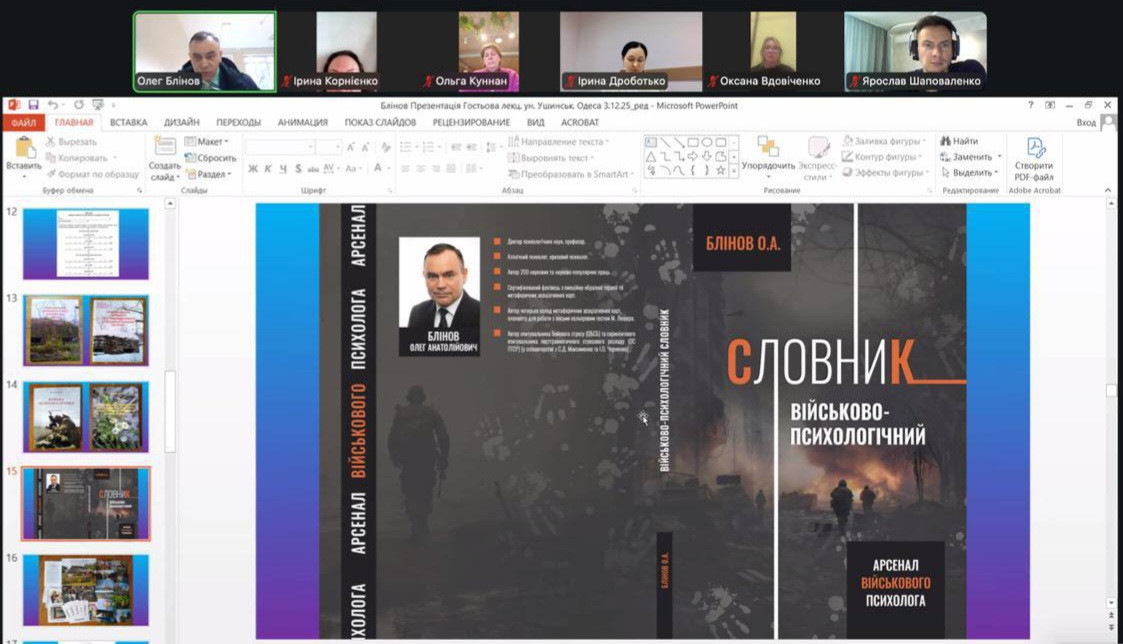Toggle italic formatting (К)
Screen dimensions: 1123x644
pyautogui.click(x=268, y=169)
